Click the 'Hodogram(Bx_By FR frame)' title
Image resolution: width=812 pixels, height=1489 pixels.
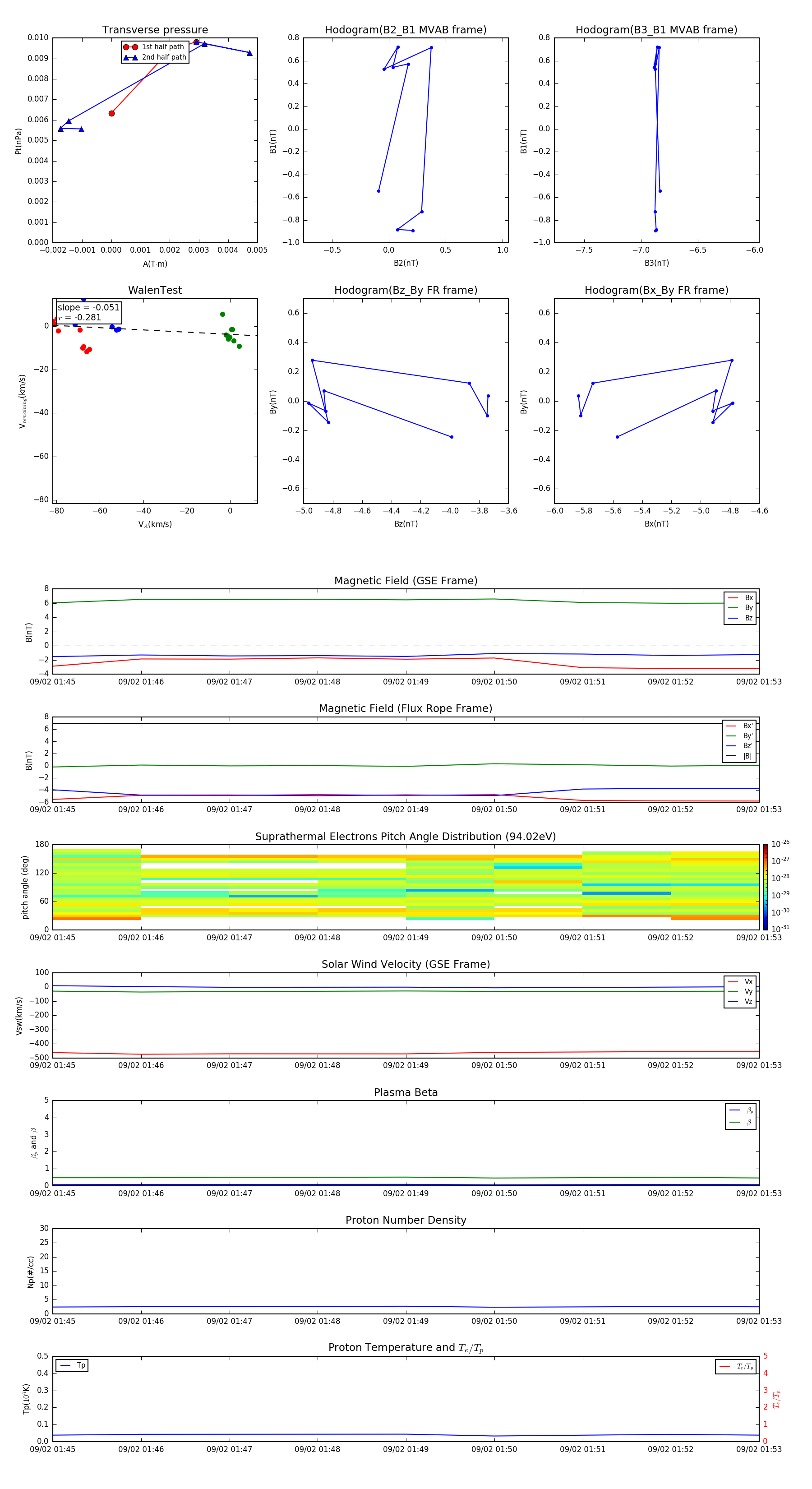coord(656,290)
